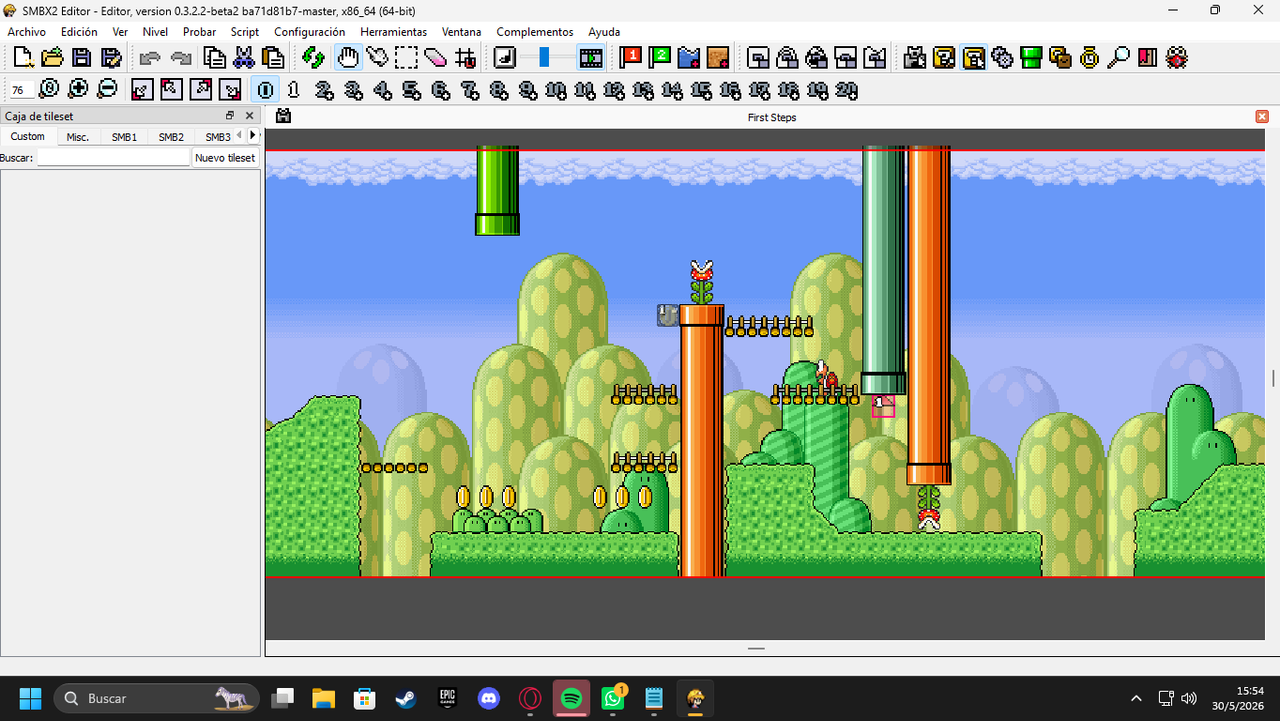Screen dimensions: 1280x721
Task: Open level properties gear icon
Action: point(1002,58)
